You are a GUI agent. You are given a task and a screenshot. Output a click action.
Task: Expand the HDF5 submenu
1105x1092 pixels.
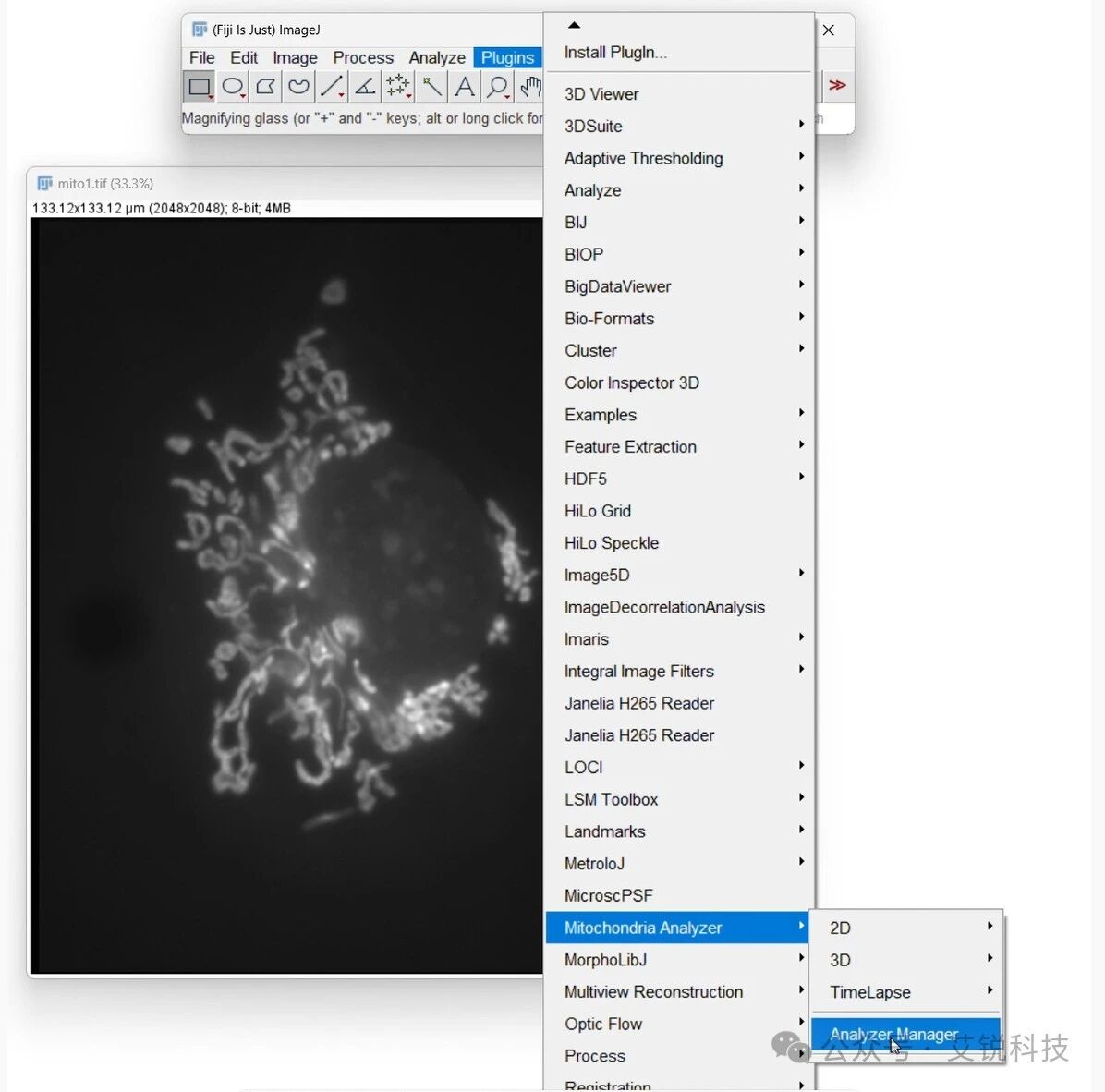click(x=679, y=479)
